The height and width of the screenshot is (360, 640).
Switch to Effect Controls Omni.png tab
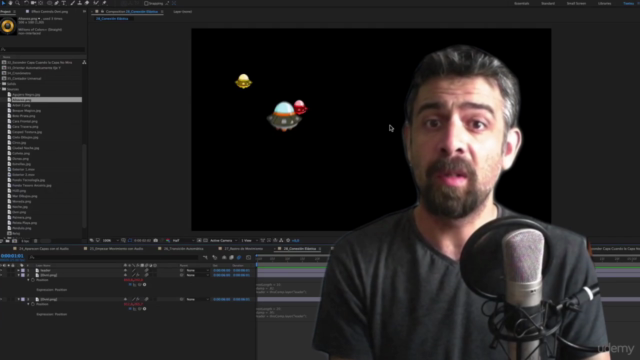point(49,11)
